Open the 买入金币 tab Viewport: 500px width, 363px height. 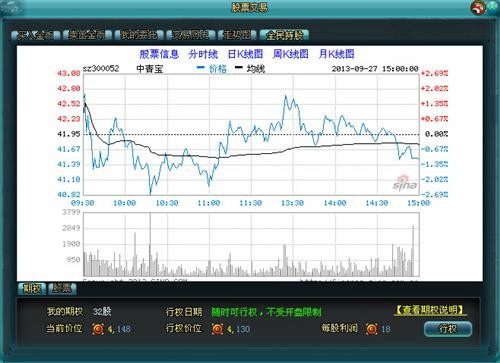point(35,35)
